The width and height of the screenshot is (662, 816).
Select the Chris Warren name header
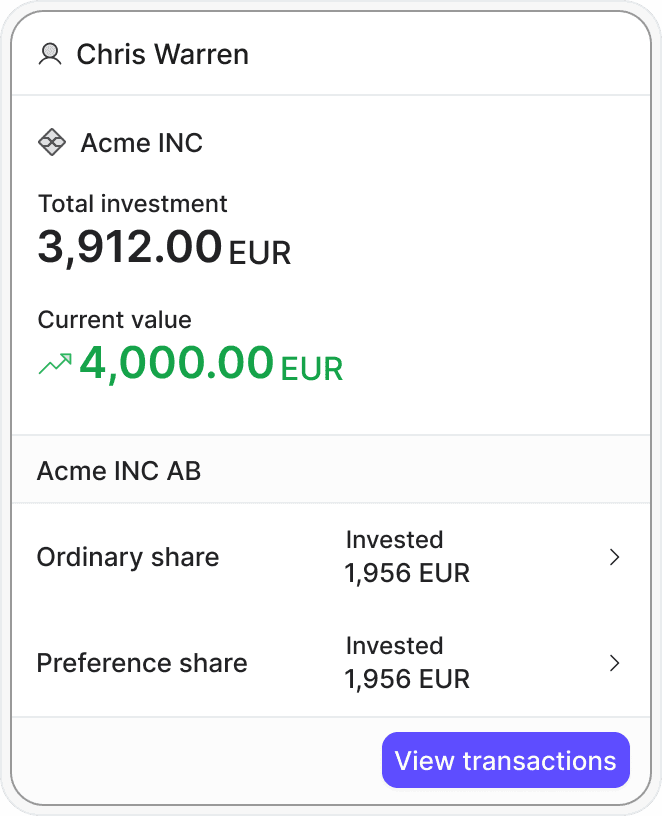[162, 54]
